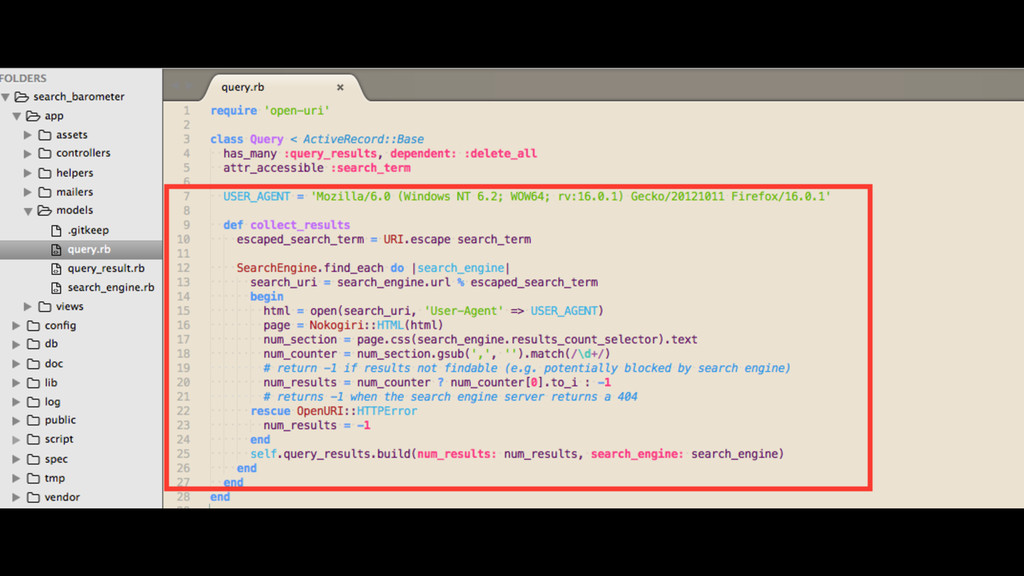Expand the db folder arrow
1024x576 pixels.
(16, 344)
